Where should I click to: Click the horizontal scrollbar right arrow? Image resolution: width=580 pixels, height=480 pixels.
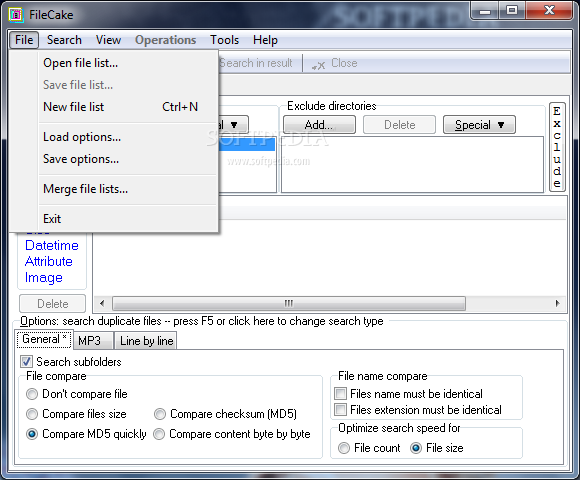point(557,304)
